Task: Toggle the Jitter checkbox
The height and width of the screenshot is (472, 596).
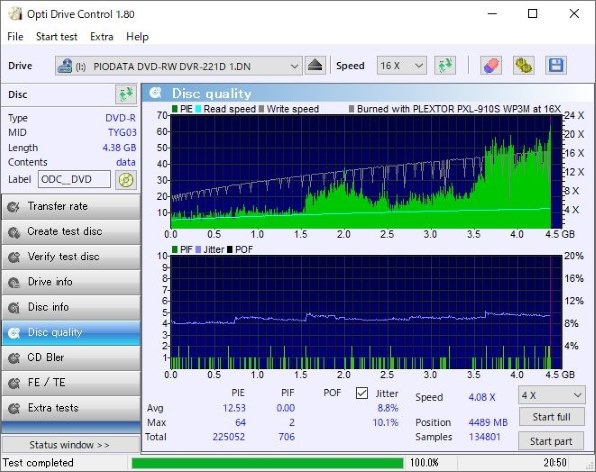Action: point(362,393)
